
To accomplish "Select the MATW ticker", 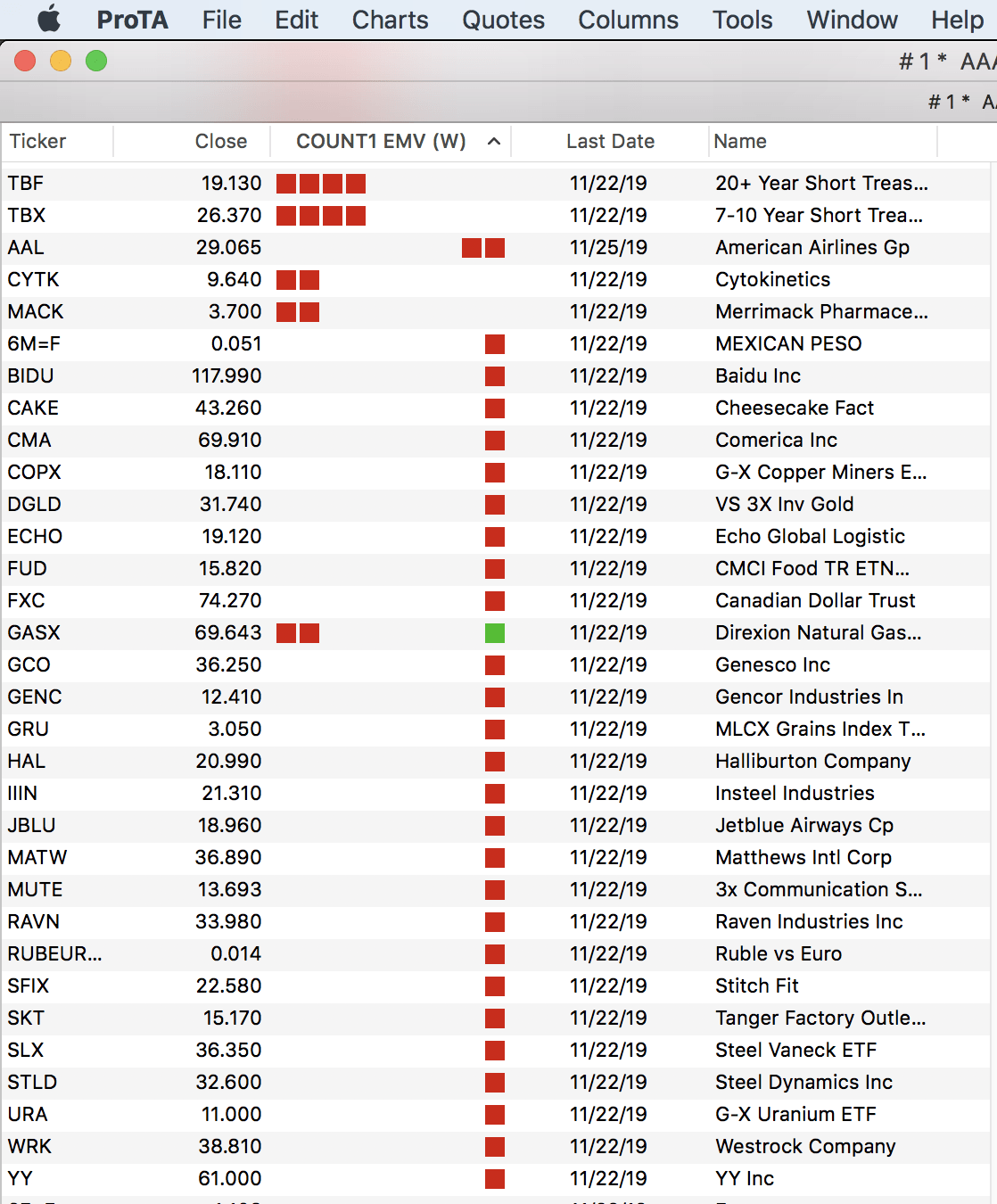I will click(x=37, y=858).
